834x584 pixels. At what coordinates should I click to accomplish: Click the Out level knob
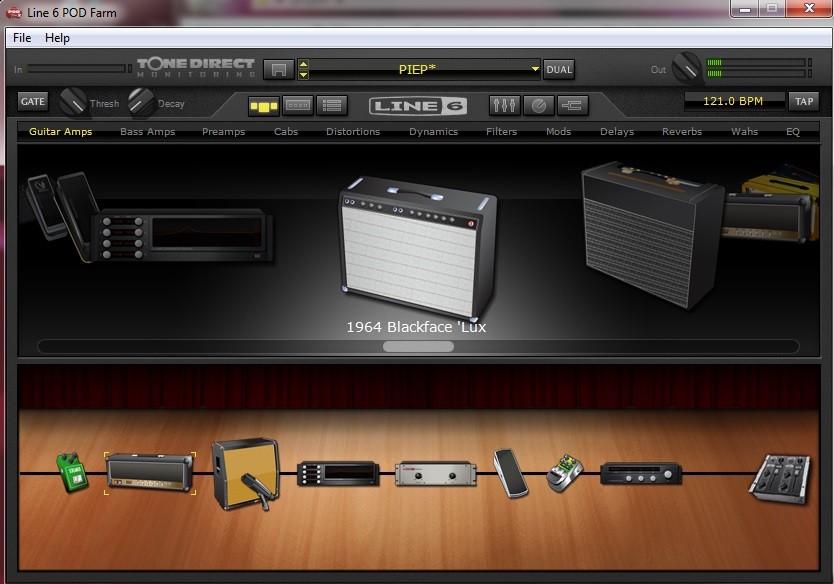tap(687, 68)
